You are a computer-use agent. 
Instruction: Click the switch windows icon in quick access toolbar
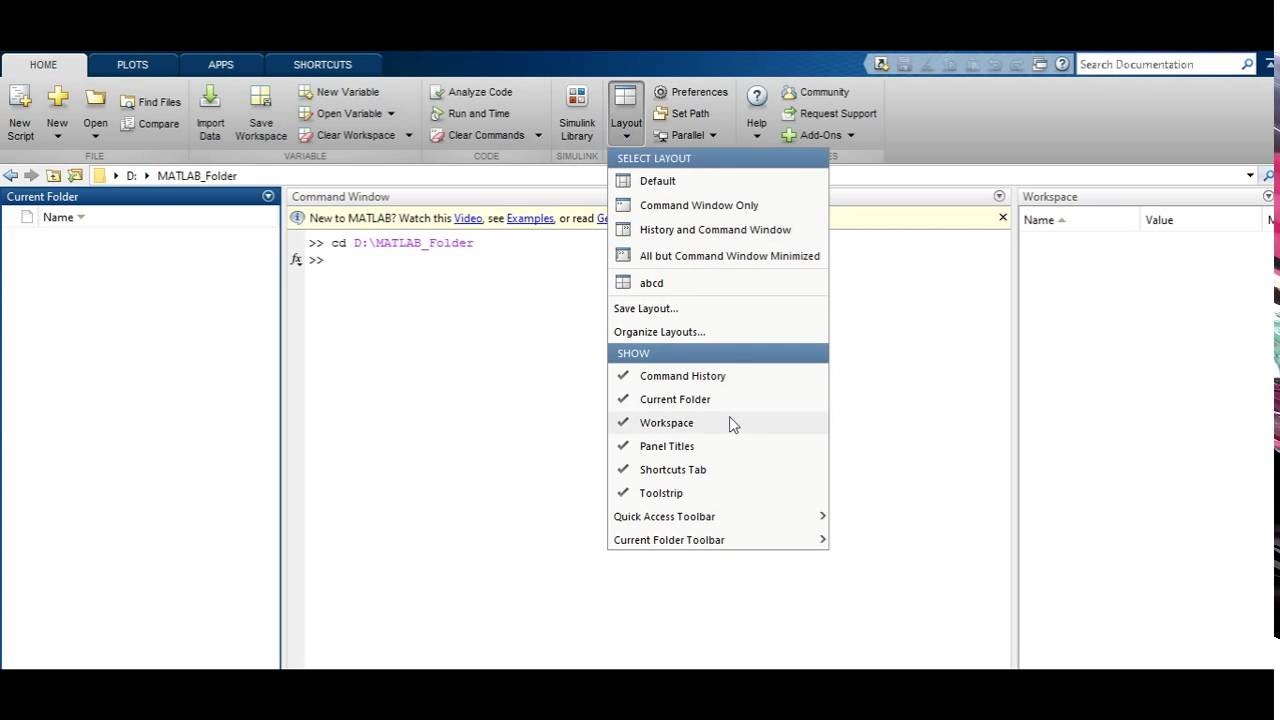coord(1040,64)
